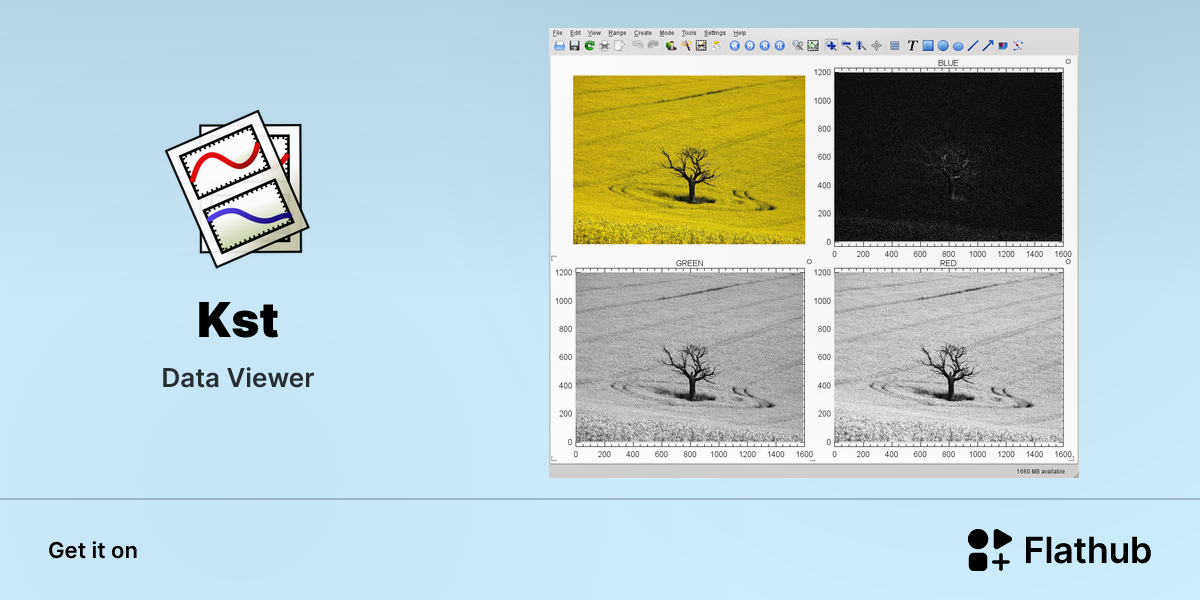This screenshot has height=600, width=1200.
Task: Select the Box drawing tool
Action: 928,46
